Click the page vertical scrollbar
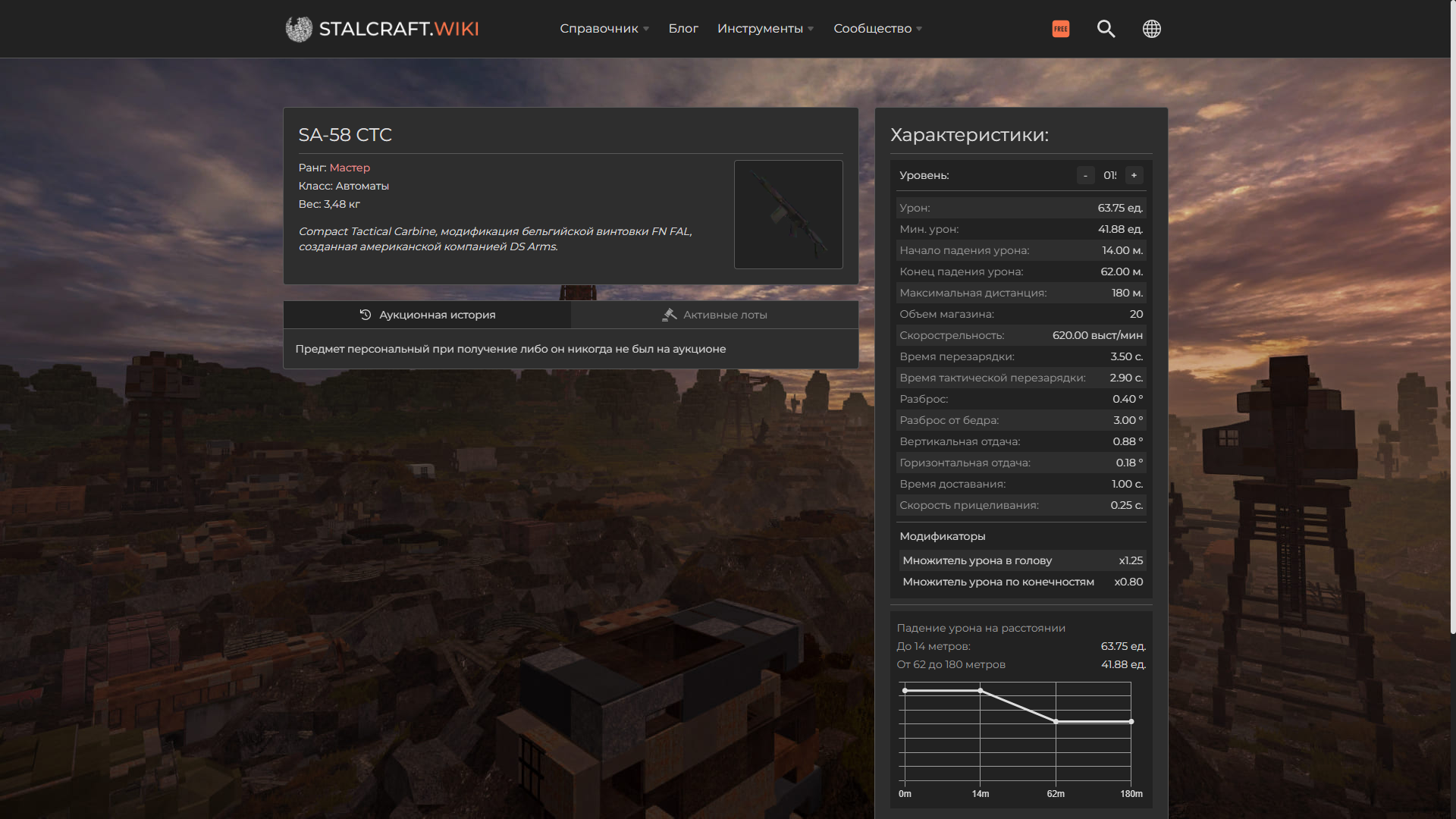 tap(1452, 317)
